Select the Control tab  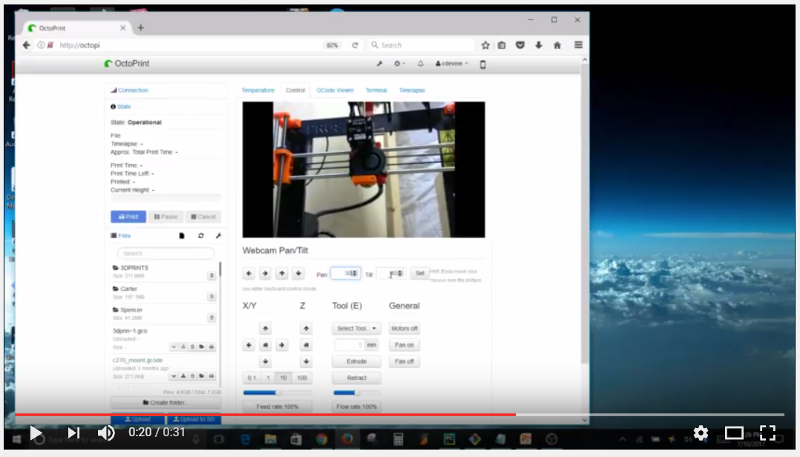click(x=295, y=90)
